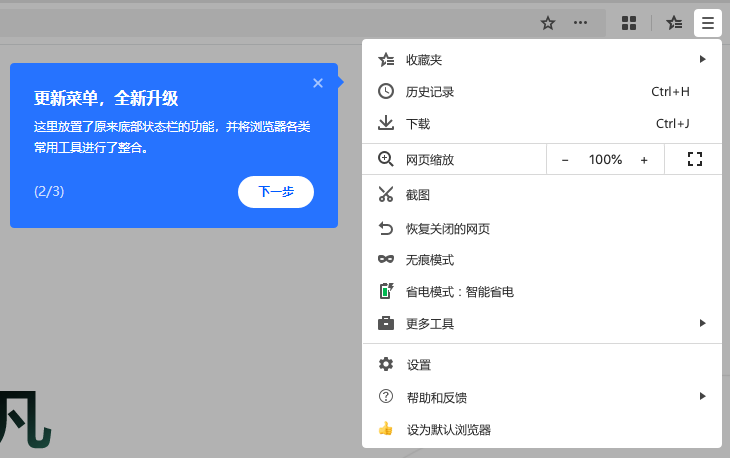730x458 pixels.
Task: Click the clock icon beside 历史记录
Action: pos(385,91)
